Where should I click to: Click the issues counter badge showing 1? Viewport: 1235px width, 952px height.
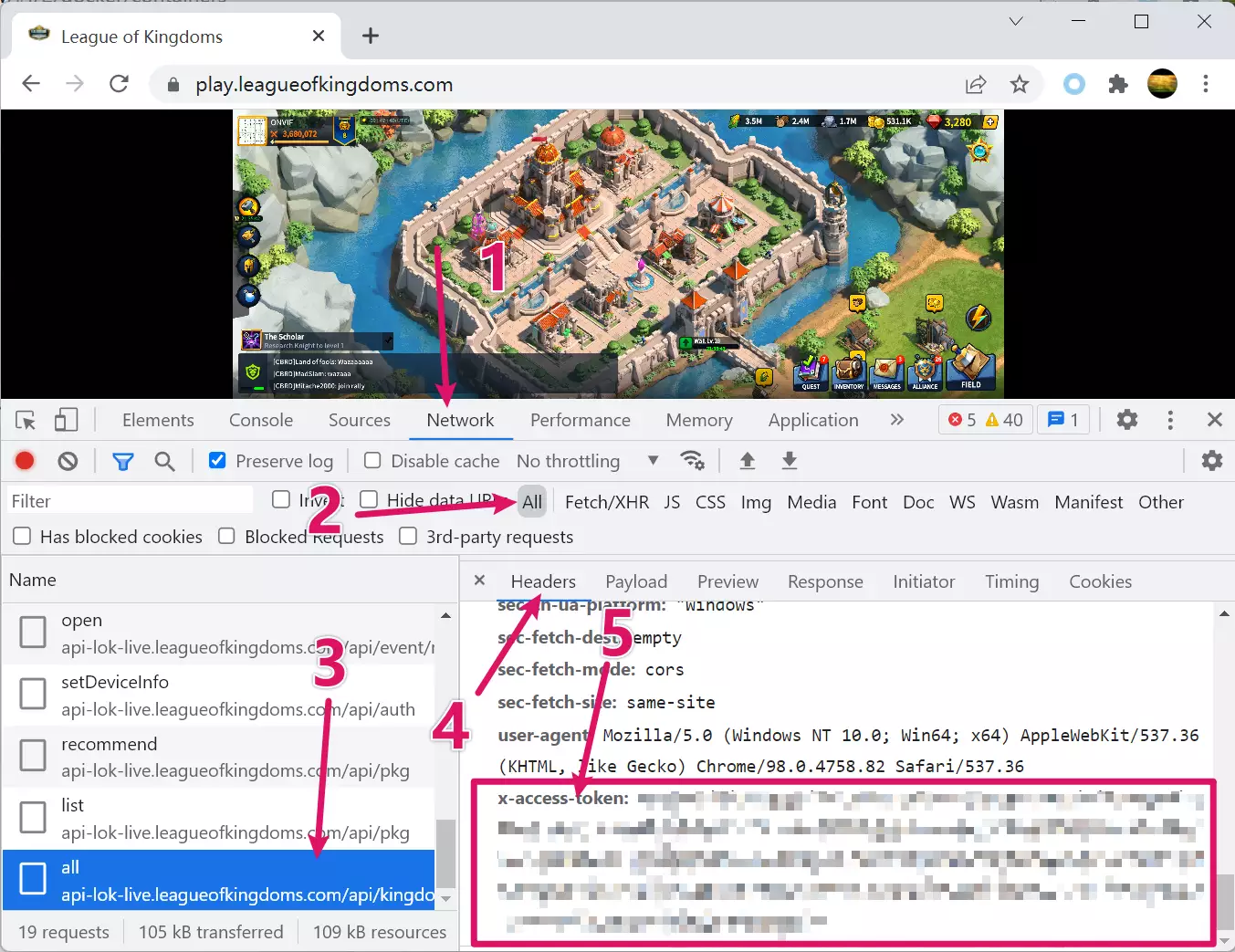1063,420
